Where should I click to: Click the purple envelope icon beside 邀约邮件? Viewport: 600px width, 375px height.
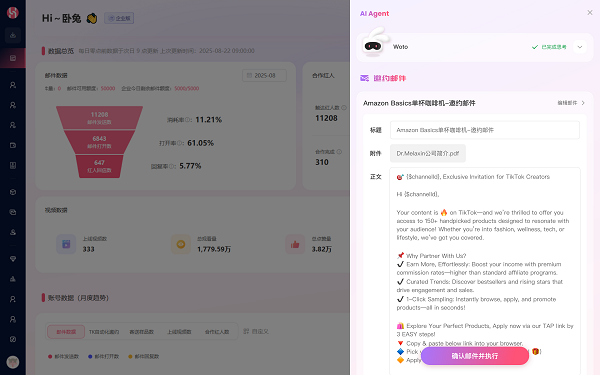[364, 78]
